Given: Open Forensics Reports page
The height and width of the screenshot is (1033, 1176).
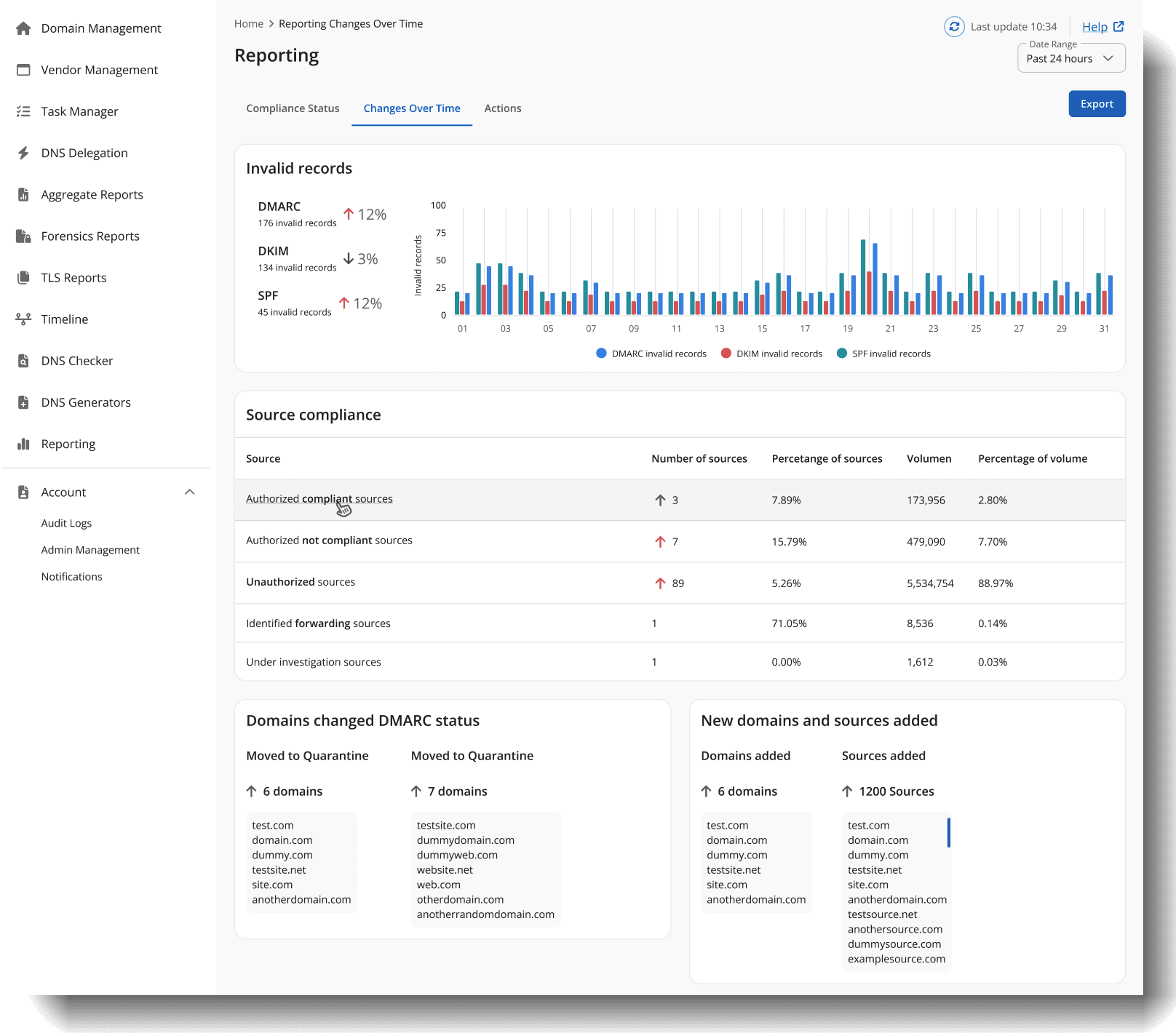Looking at the screenshot, I should pos(90,236).
